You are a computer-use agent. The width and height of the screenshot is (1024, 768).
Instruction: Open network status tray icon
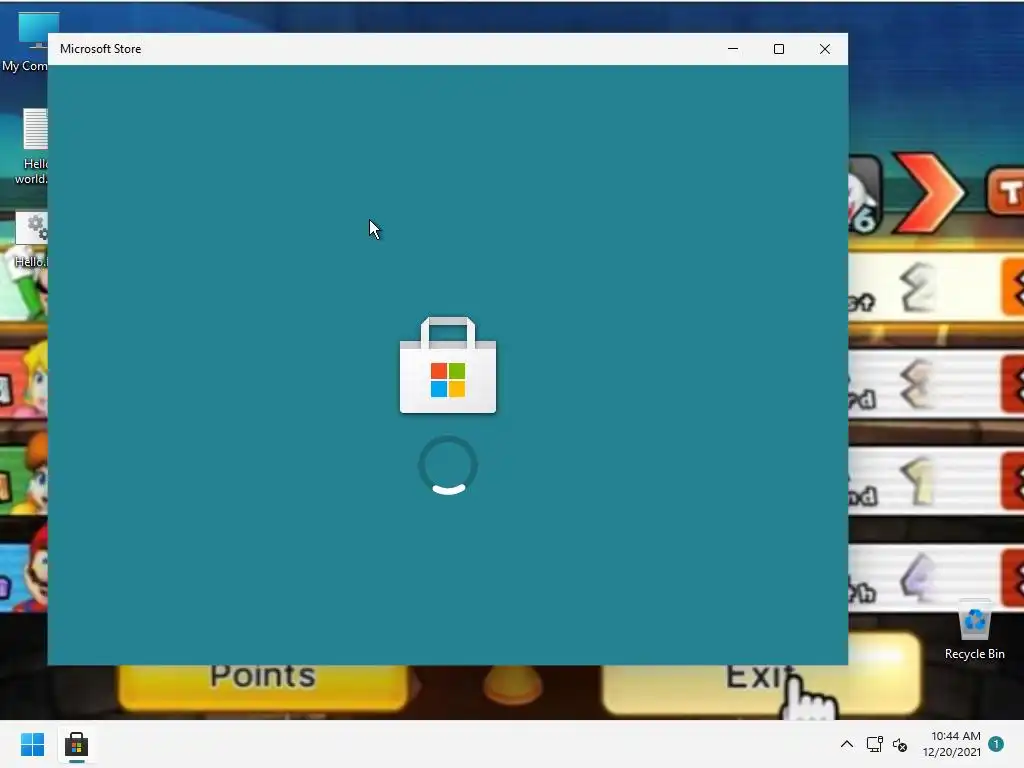point(874,744)
